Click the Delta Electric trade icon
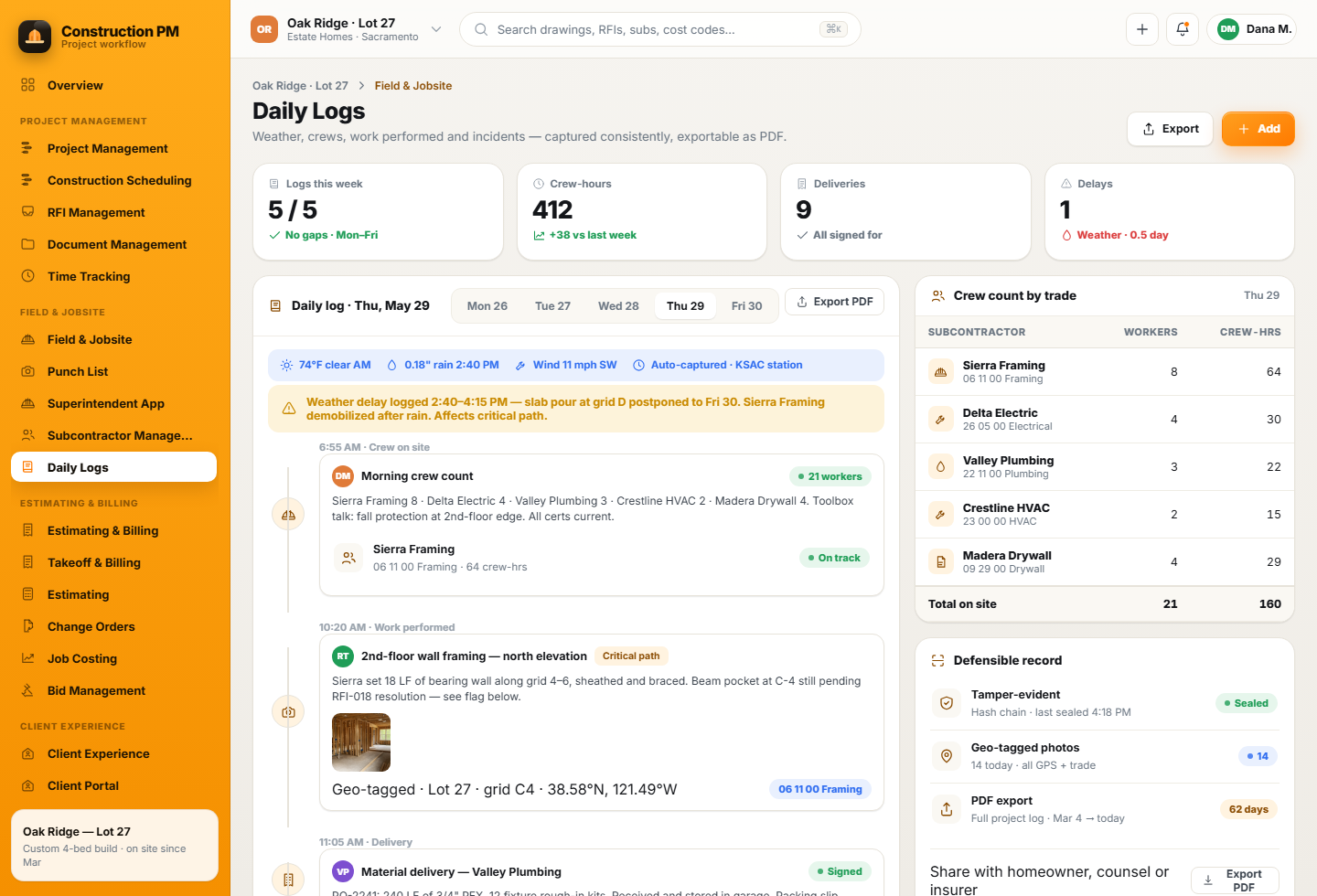Screen dimensions: 1317x896 tap(940, 420)
